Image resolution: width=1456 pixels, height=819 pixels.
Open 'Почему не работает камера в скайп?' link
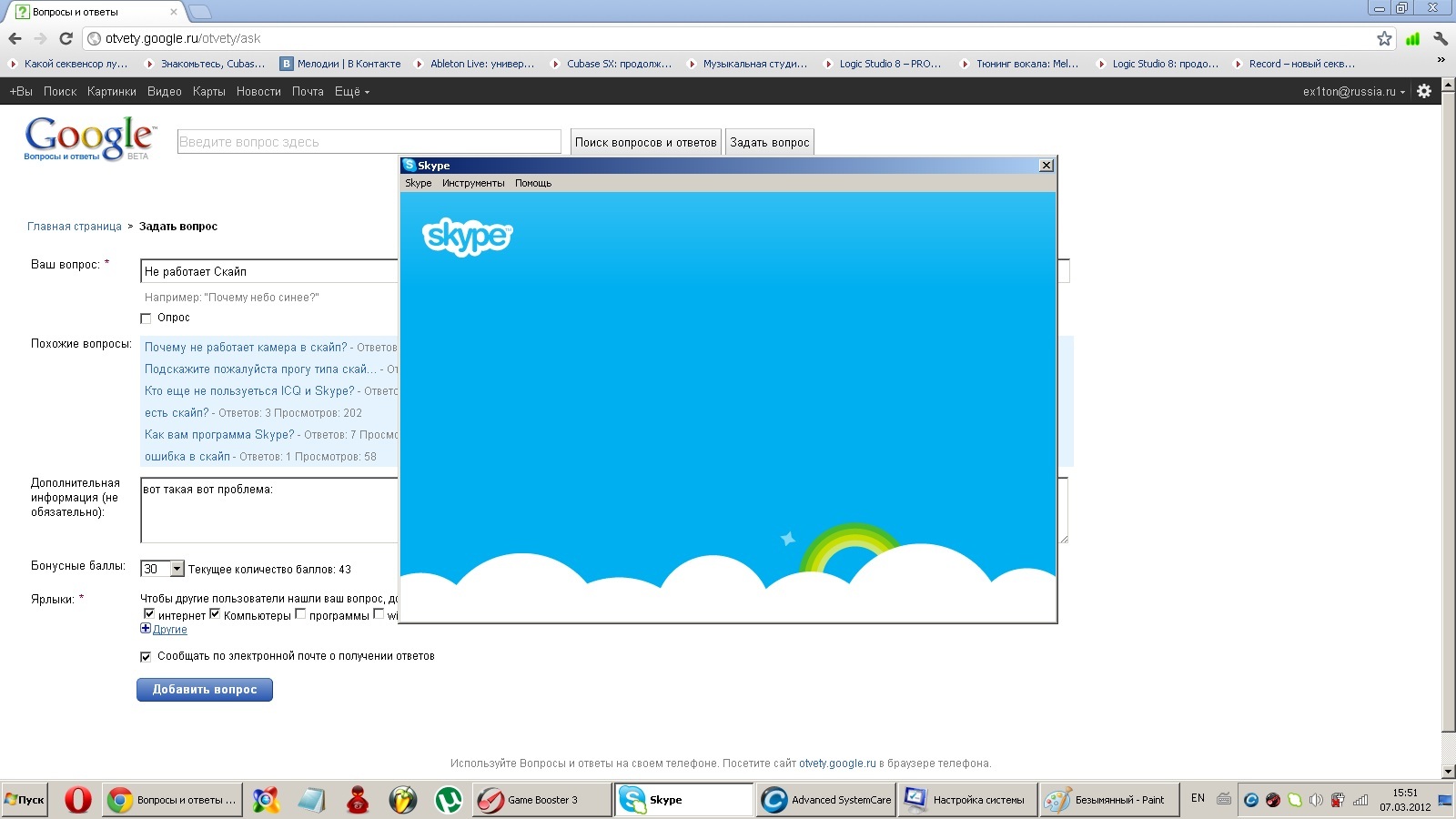pyautogui.click(x=246, y=348)
